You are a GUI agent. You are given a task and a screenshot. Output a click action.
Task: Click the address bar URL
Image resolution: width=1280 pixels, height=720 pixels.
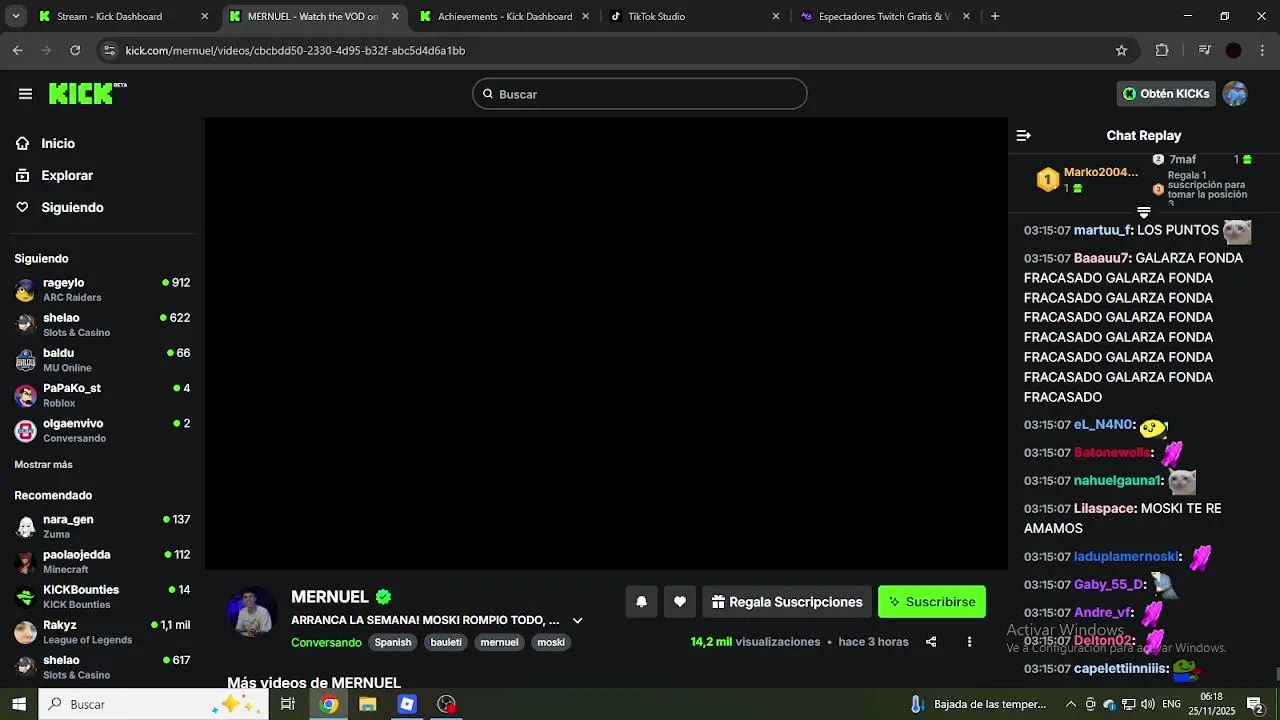(295, 50)
